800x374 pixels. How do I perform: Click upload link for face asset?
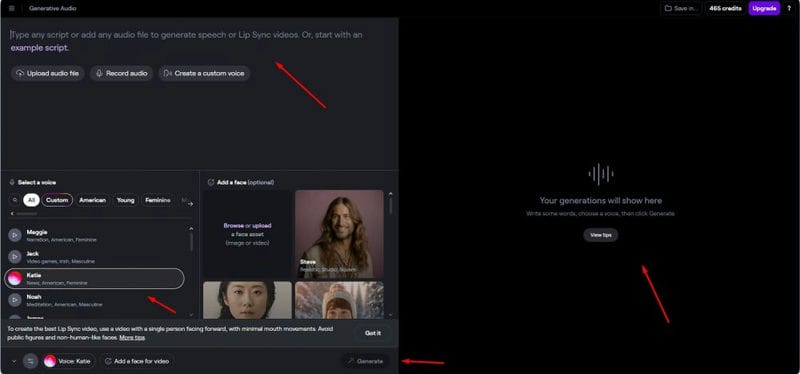click(x=262, y=226)
